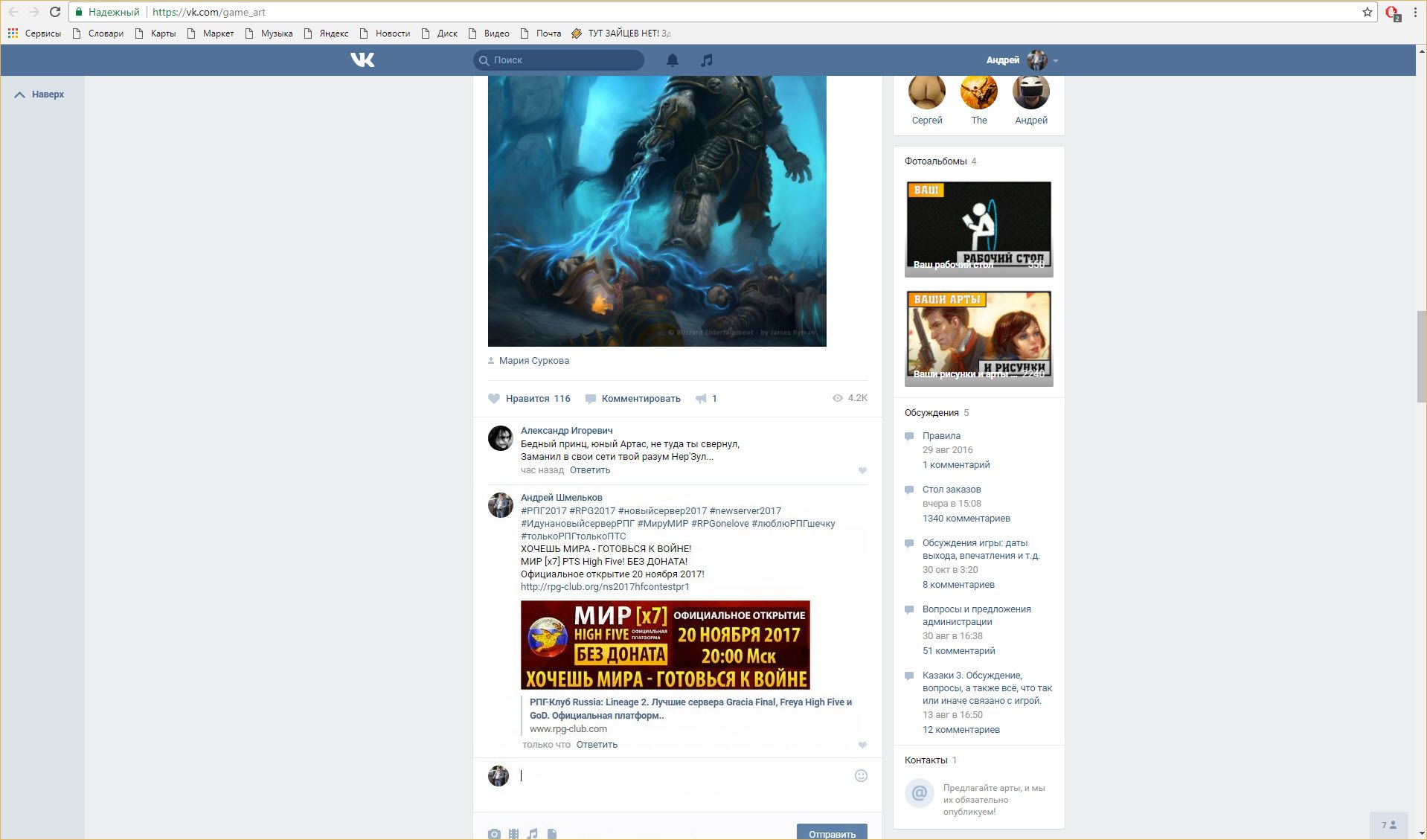Open Александр Игоревич commenter name
This screenshot has width=1427, height=840.
point(566,431)
